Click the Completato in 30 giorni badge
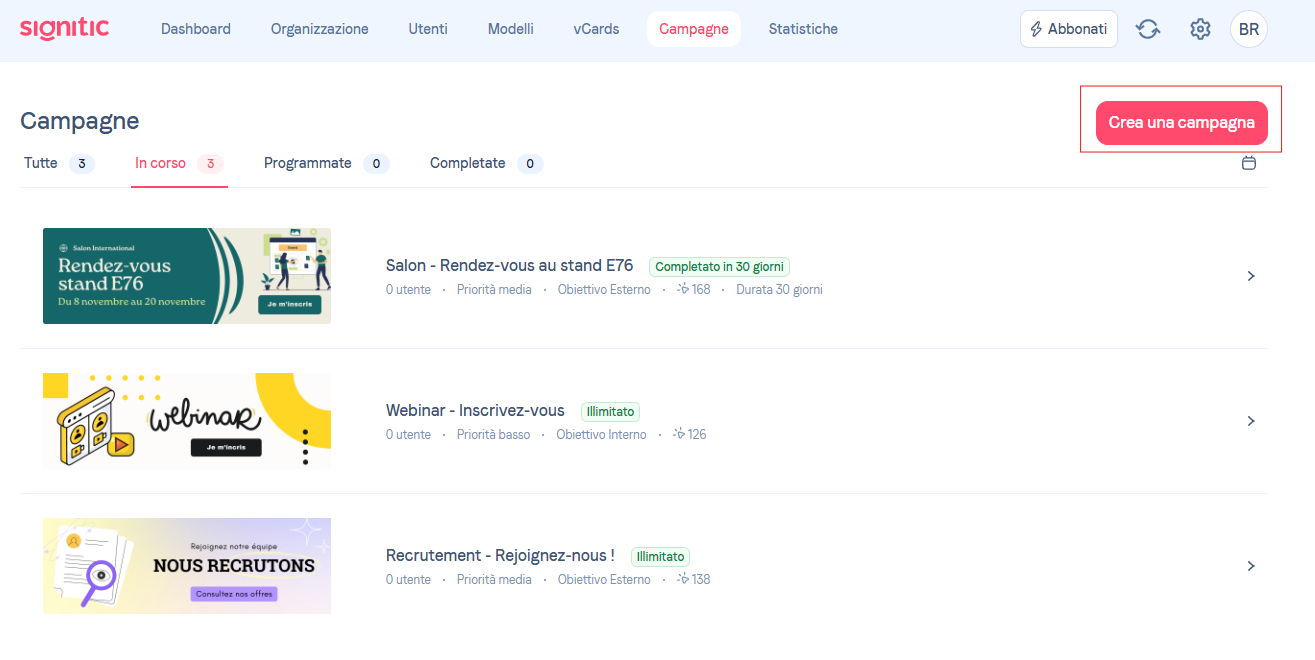This screenshot has height=660, width=1315. [x=720, y=267]
